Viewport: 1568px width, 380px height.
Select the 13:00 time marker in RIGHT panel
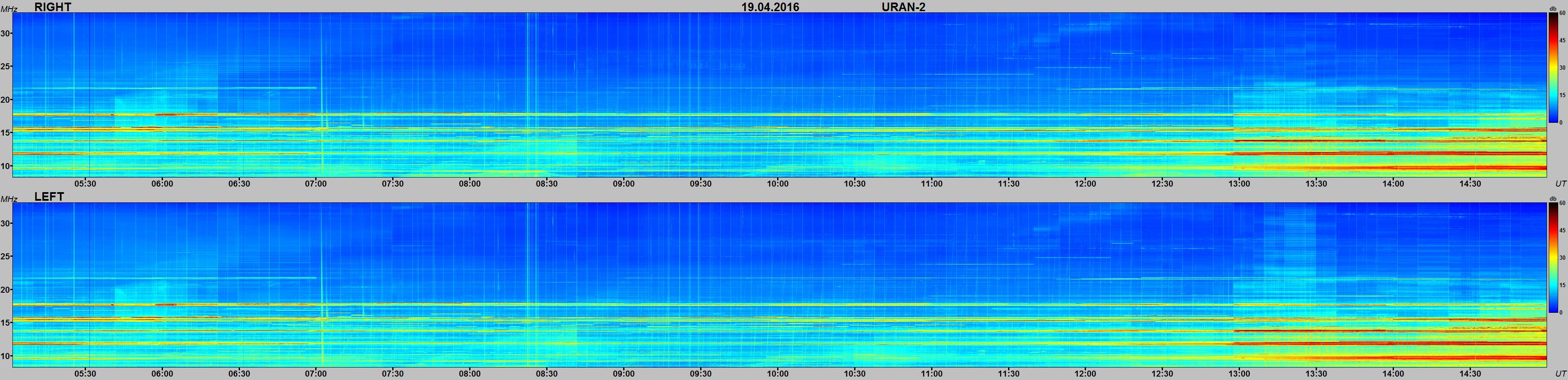pyautogui.click(x=1239, y=184)
